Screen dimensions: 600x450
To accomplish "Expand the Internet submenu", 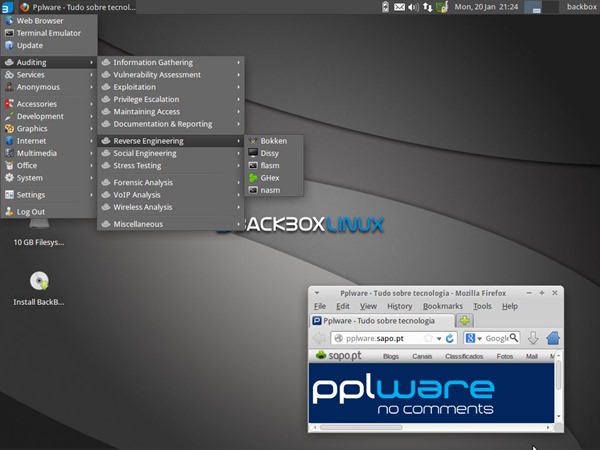I will [x=49, y=141].
